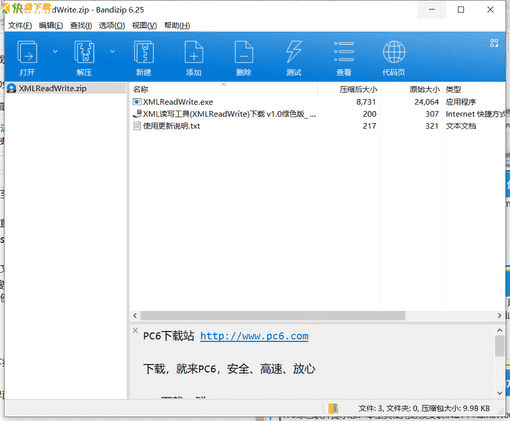
Task: Click the toolbar layout grid icon
Action: tap(494, 43)
